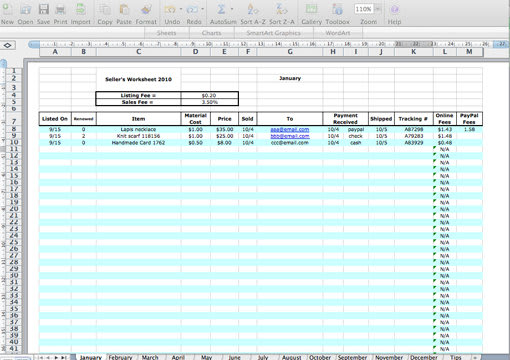Select column C header

pyautogui.click(x=139, y=52)
